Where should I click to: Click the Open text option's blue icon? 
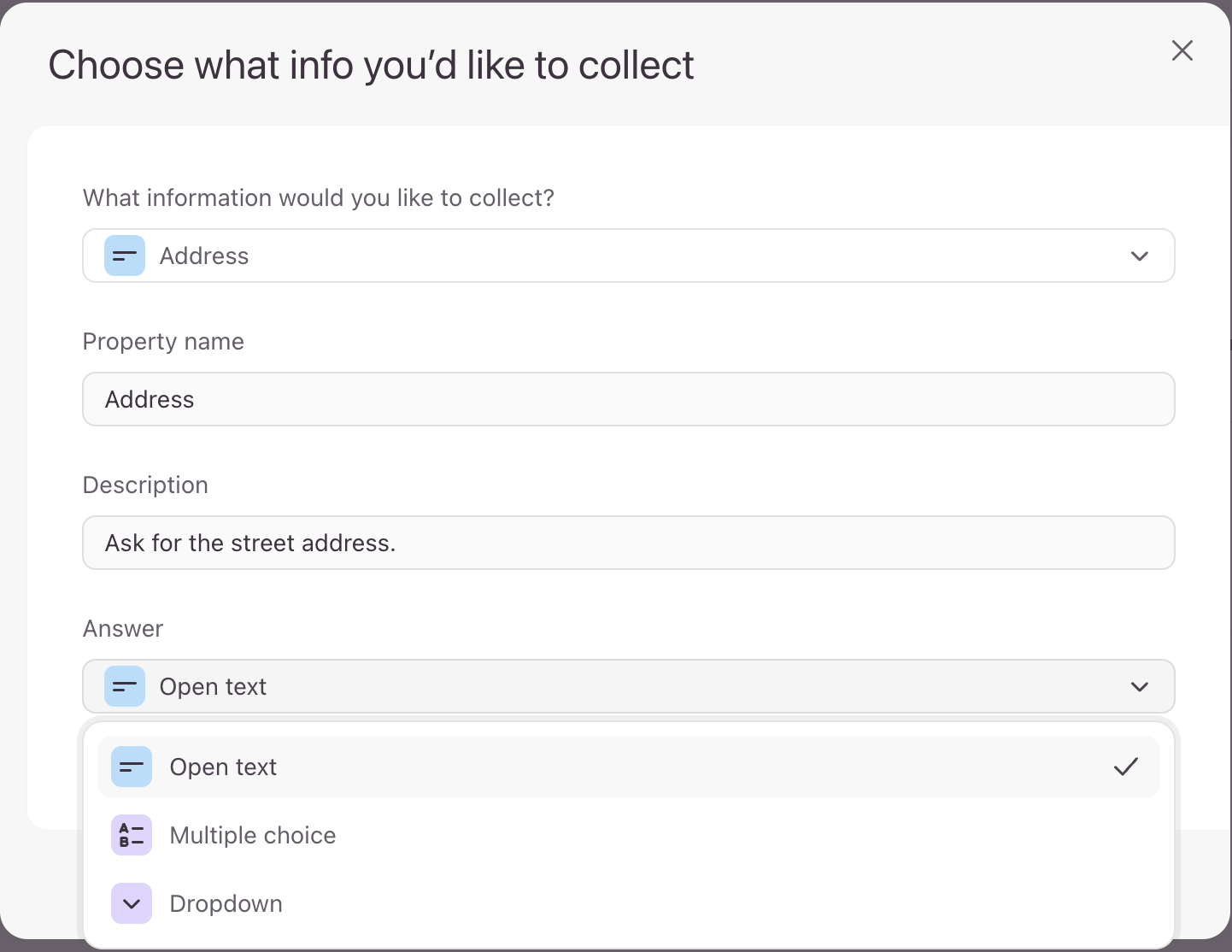(x=132, y=767)
